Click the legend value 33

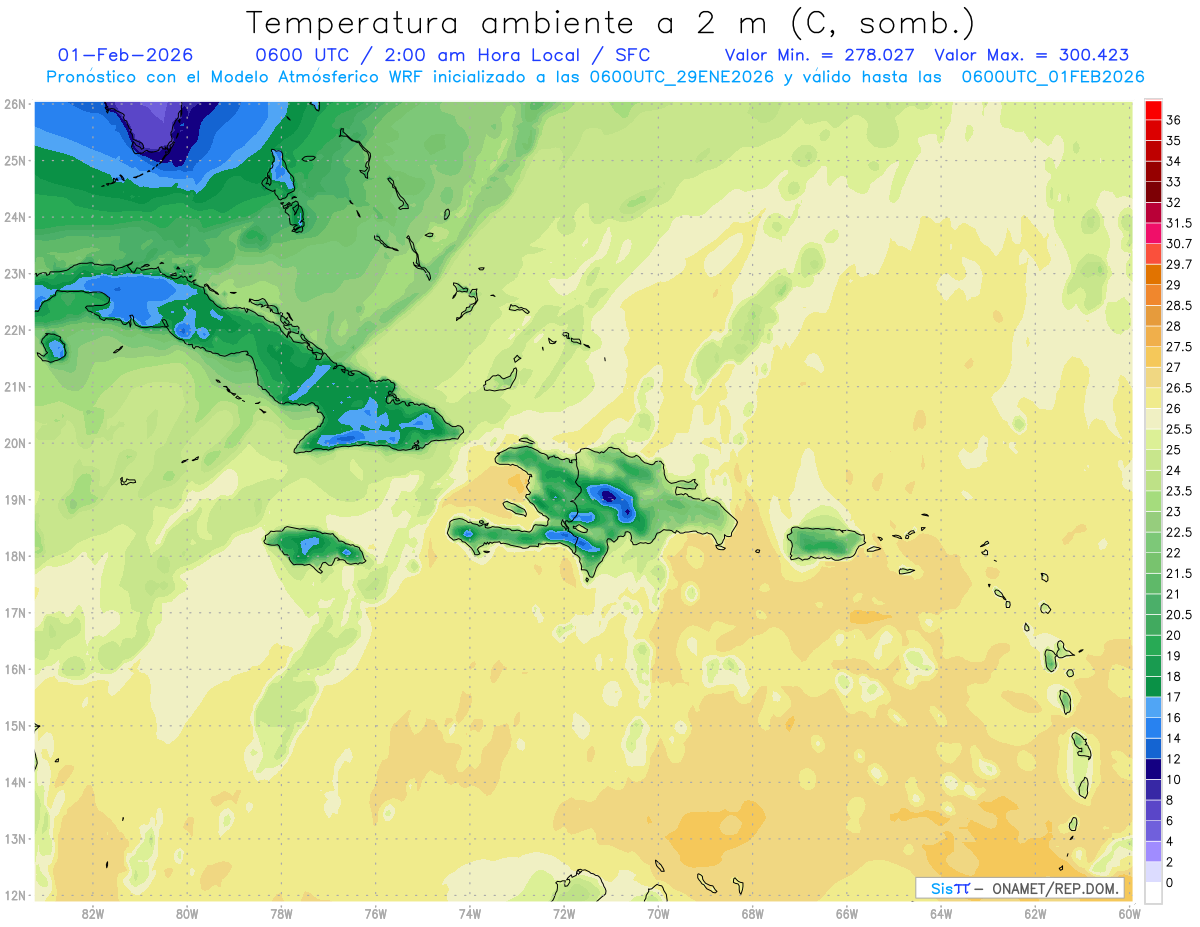(x=1173, y=182)
